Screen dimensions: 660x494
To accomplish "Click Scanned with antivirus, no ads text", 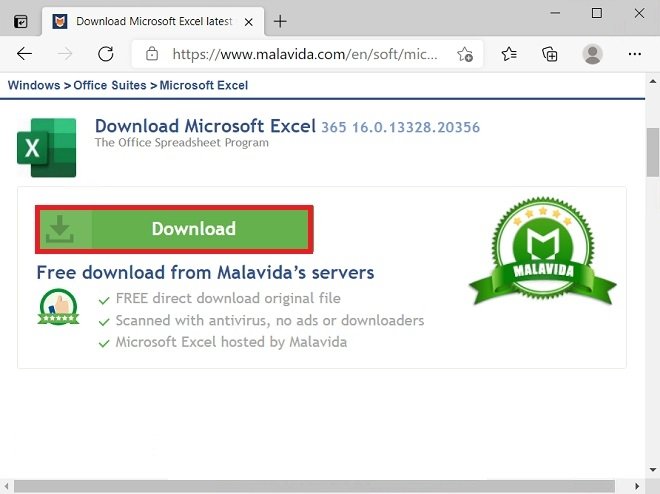I will (270, 321).
